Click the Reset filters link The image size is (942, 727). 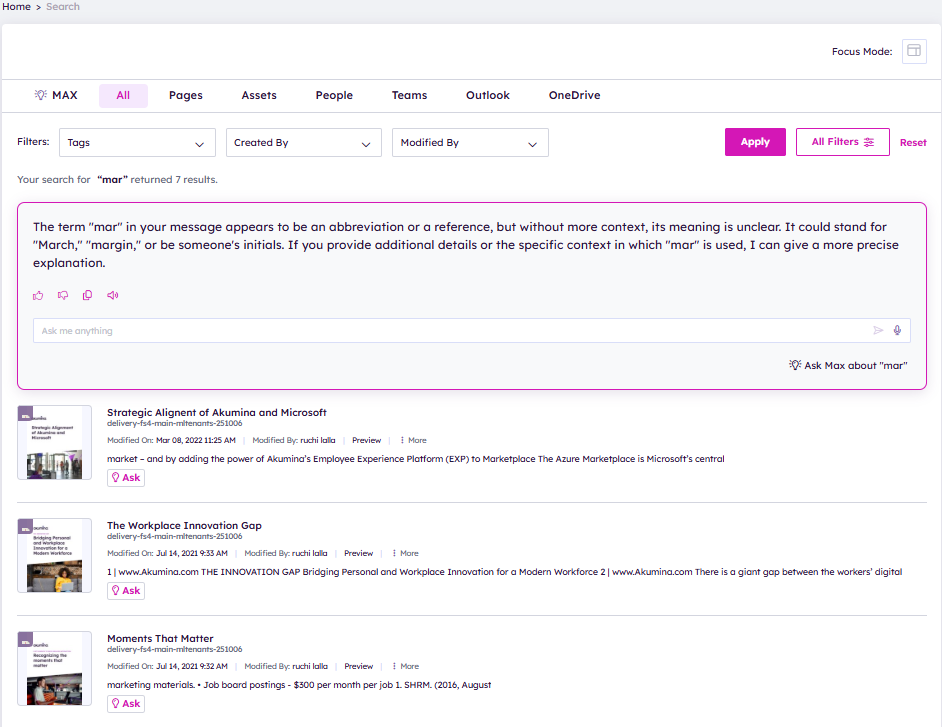pyautogui.click(x=913, y=143)
